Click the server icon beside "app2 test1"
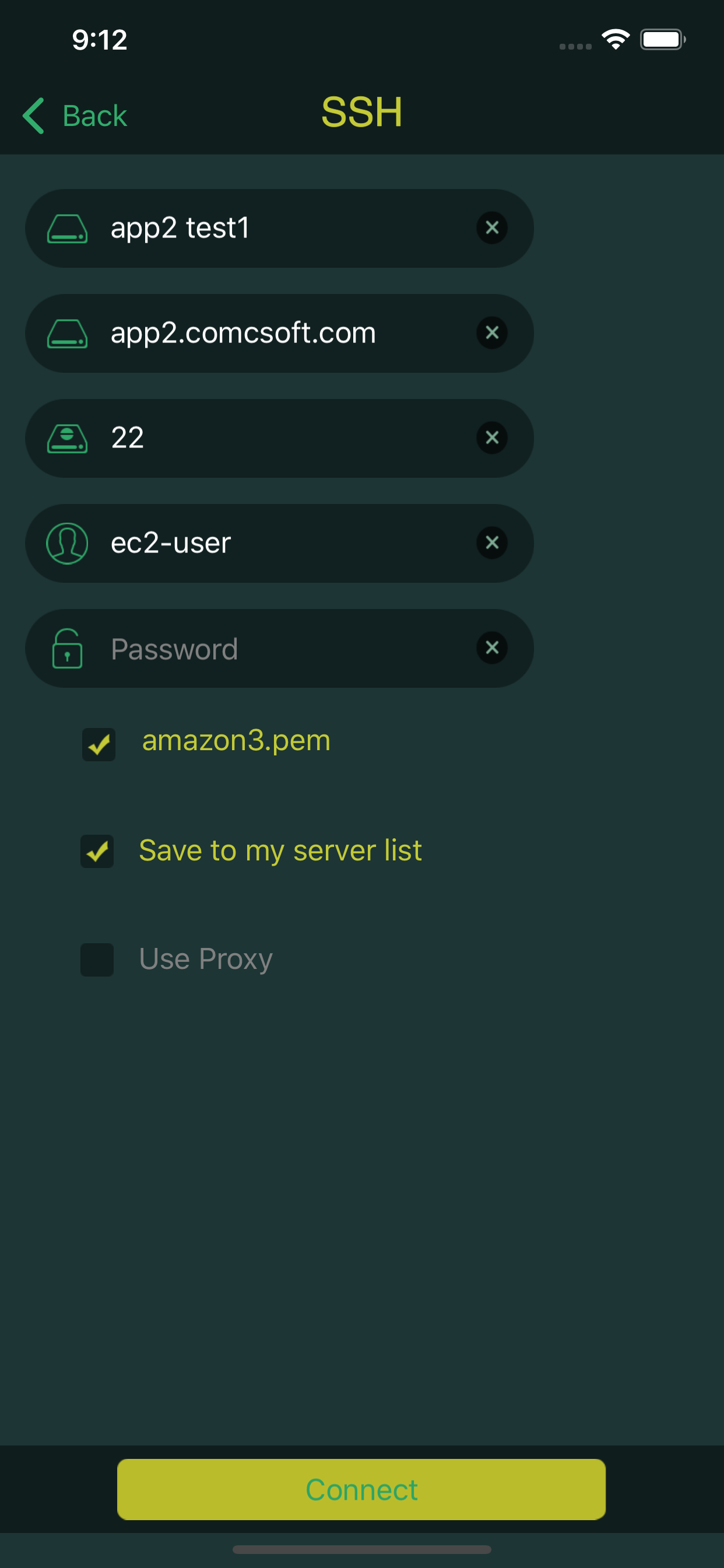The image size is (724, 1568). click(x=68, y=228)
